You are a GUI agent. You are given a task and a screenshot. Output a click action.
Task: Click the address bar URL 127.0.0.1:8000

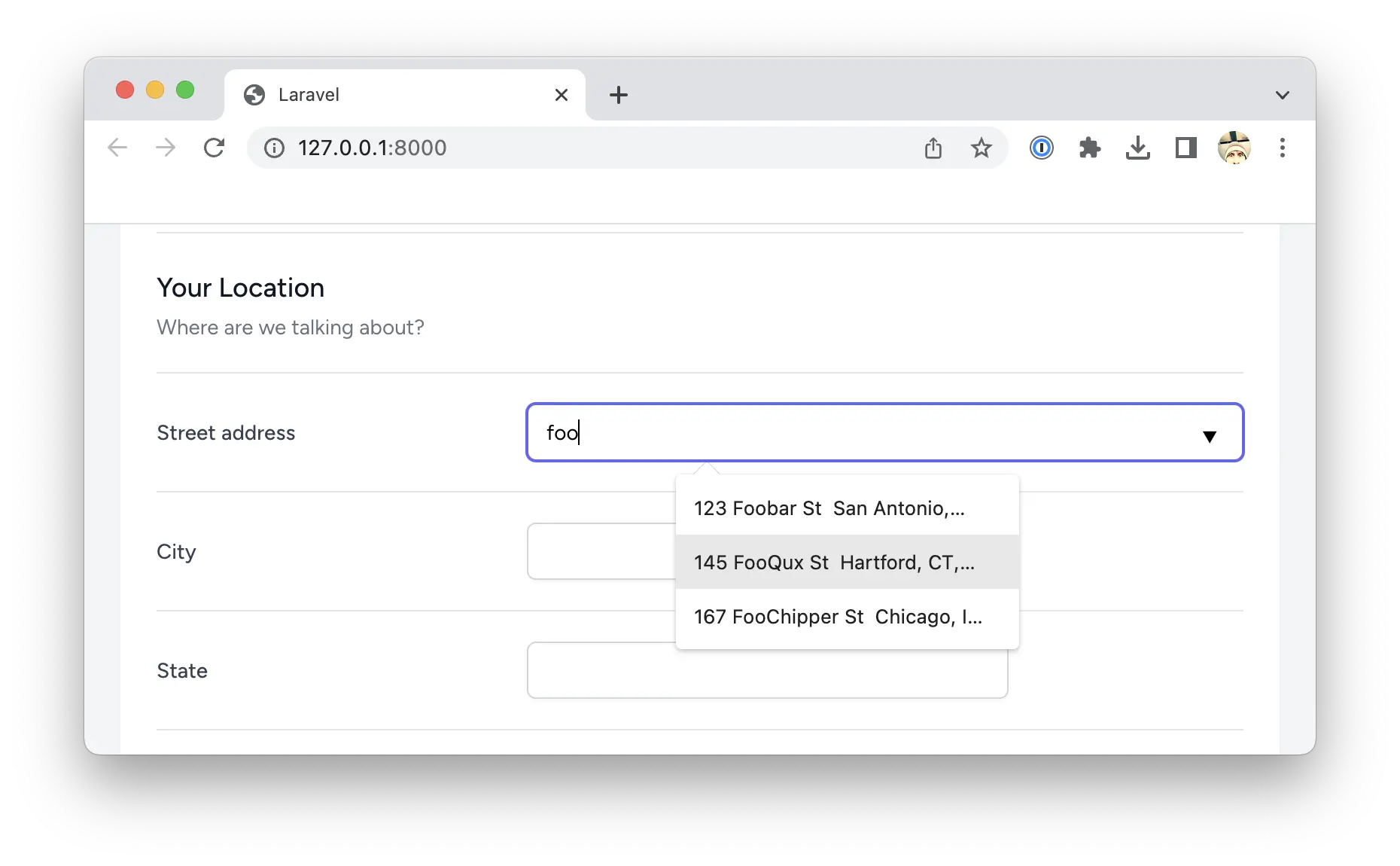point(372,148)
